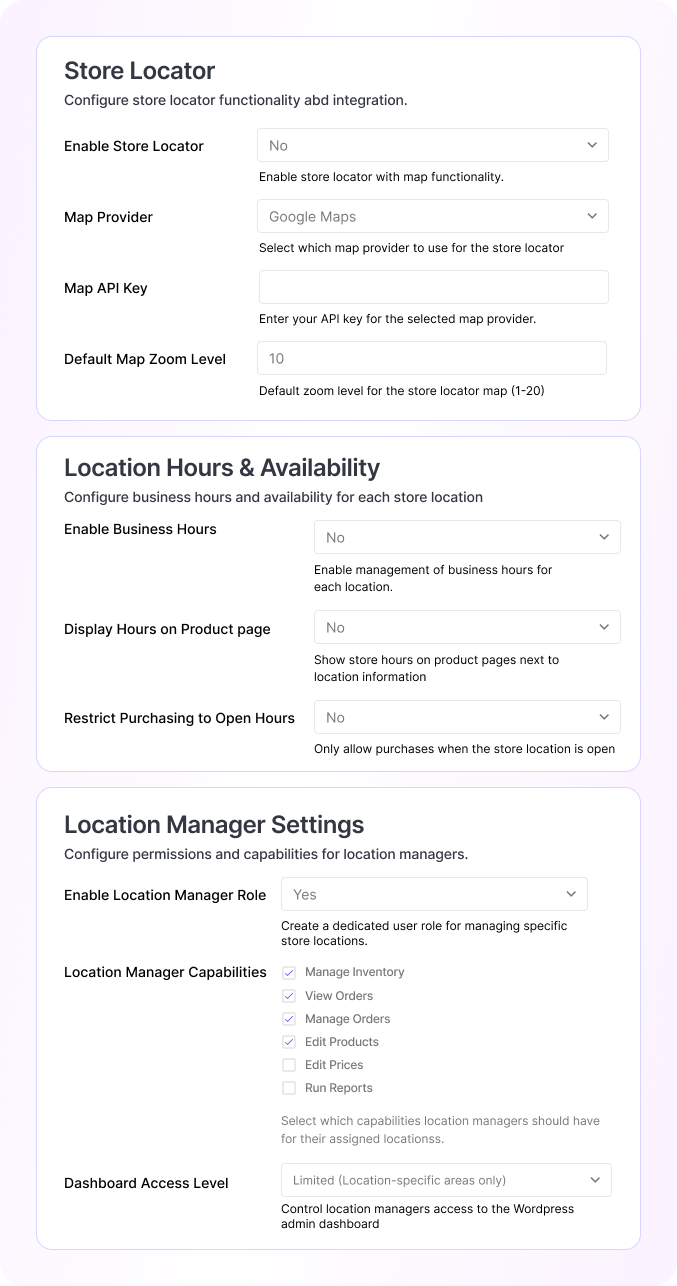Click the Location Manager Capabilities label

pos(165,972)
